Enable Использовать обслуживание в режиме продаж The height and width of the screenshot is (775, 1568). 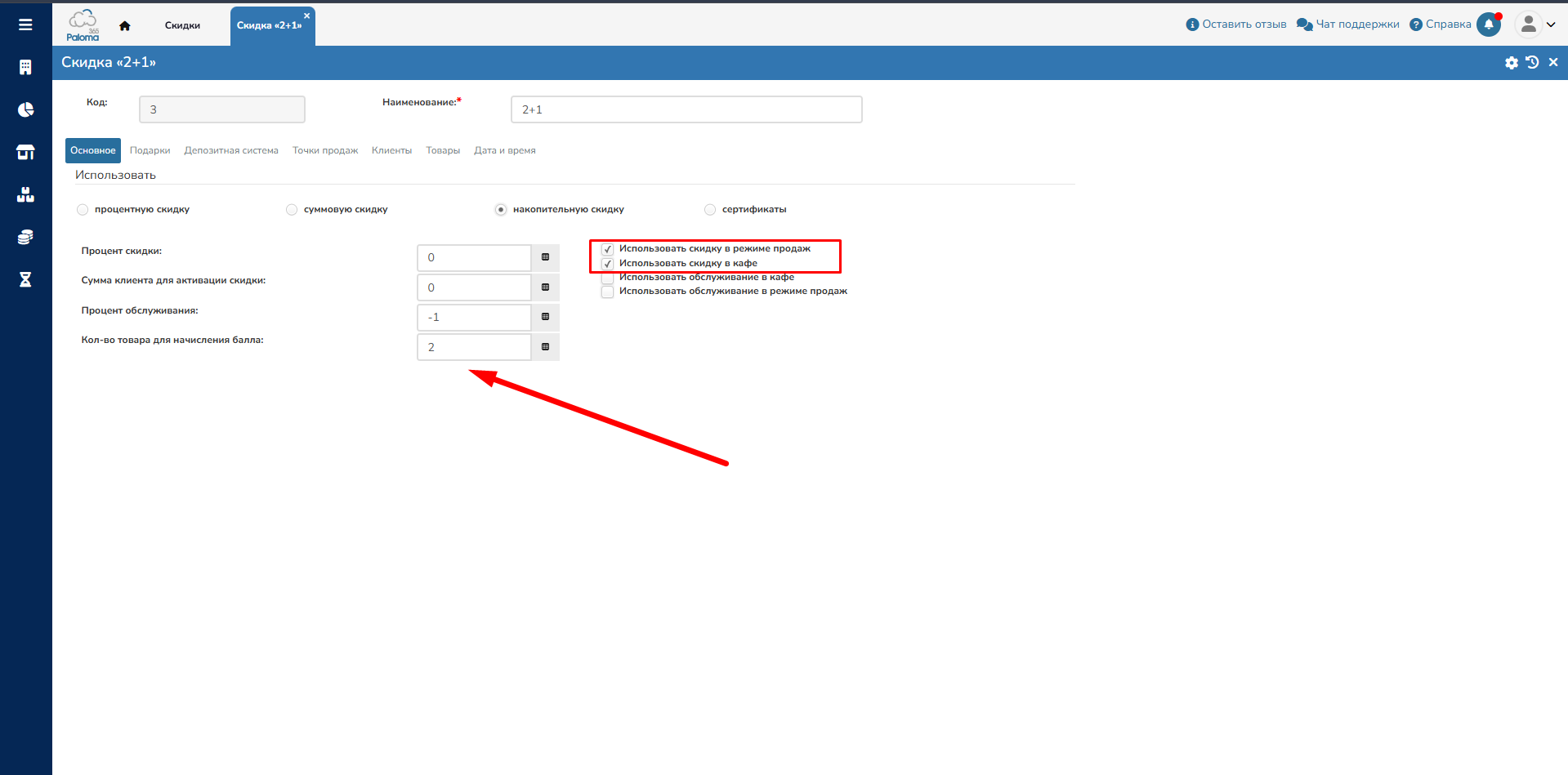click(608, 292)
